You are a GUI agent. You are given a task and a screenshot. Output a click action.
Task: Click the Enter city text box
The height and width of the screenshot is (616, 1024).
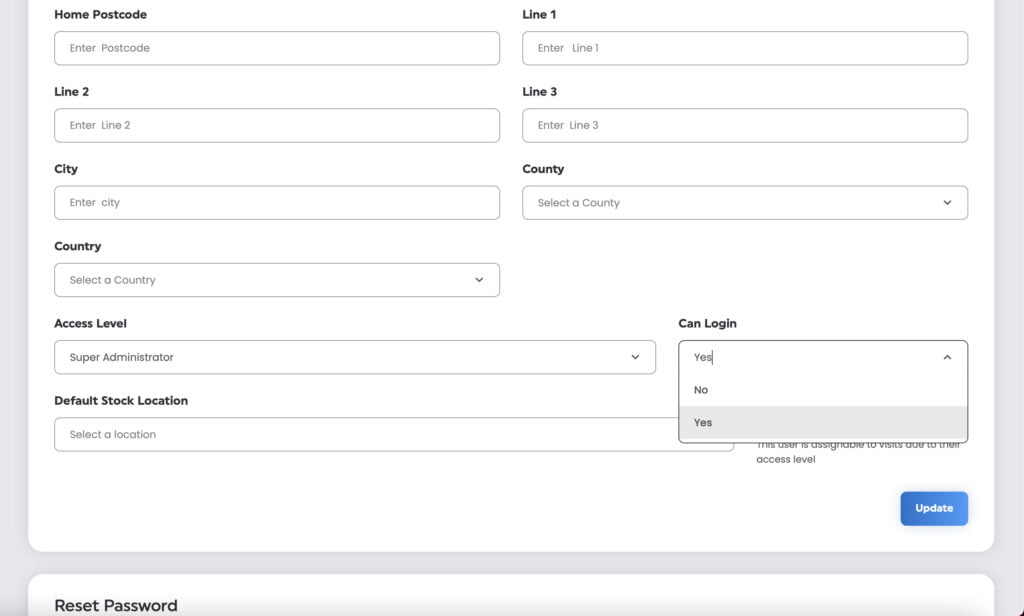coord(276,202)
